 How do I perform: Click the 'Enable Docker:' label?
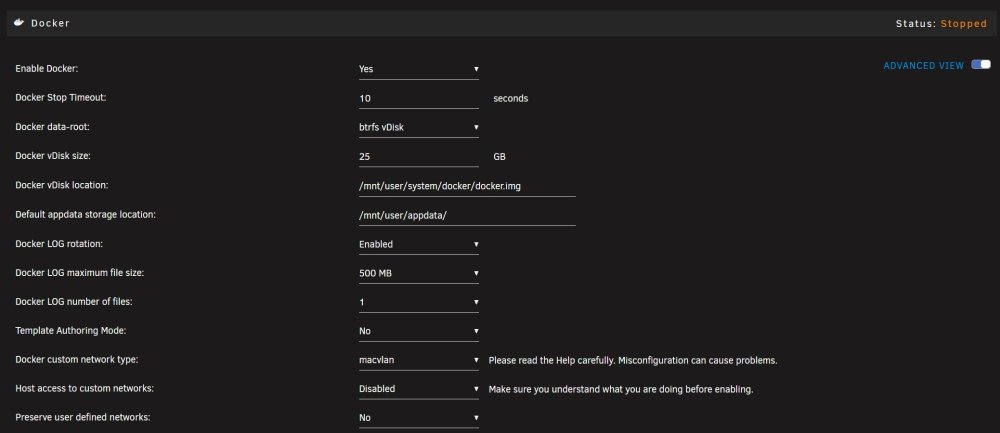(x=47, y=68)
